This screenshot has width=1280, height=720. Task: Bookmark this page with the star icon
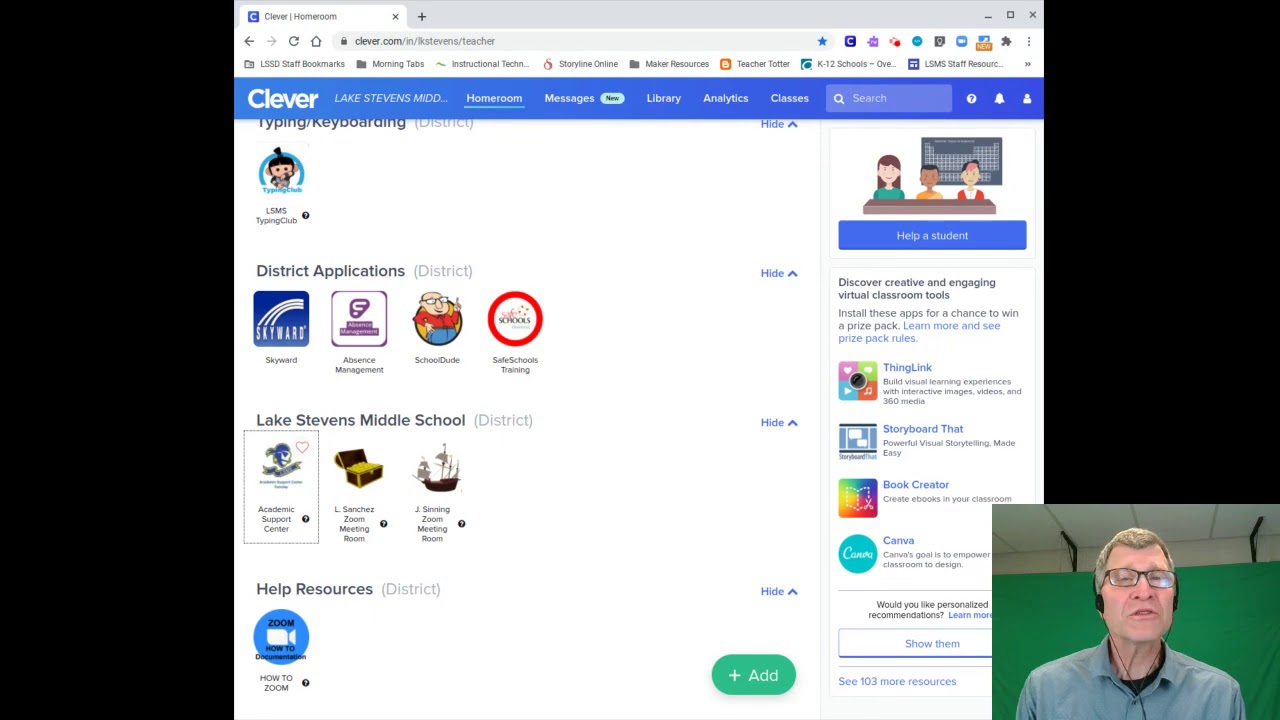click(x=822, y=41)
